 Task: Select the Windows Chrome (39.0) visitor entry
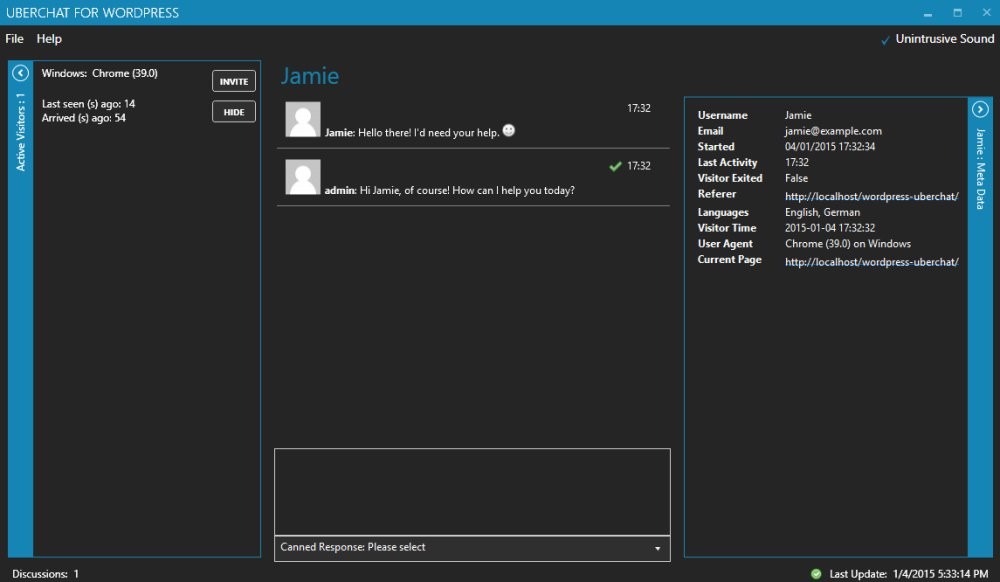(x=100, y=74)
